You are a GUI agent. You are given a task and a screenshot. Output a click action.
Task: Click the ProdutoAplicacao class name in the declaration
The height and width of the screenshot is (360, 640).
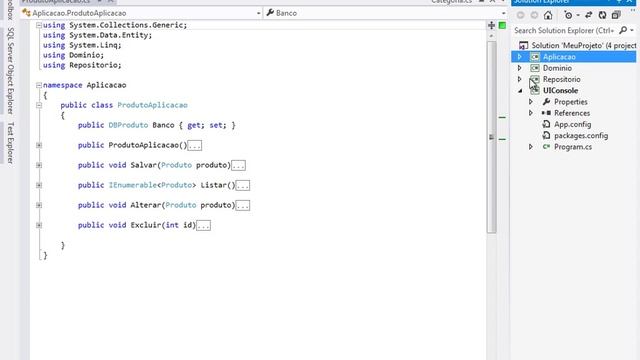tap(152, 105)
